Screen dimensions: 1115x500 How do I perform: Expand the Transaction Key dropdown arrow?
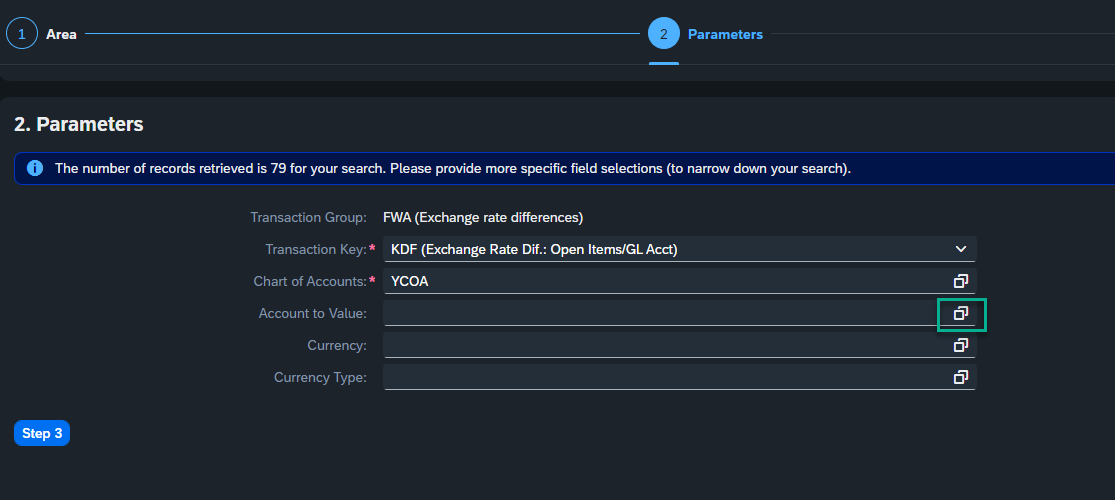[961, 249]
